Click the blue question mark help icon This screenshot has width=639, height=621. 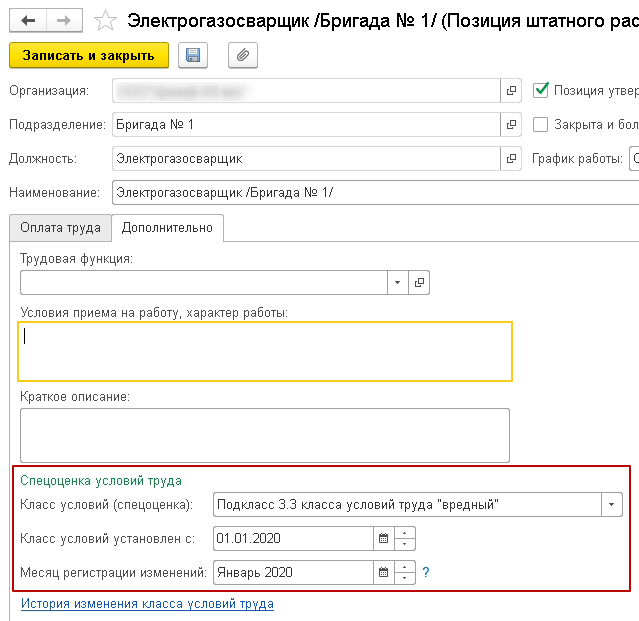tap(426, 573)
